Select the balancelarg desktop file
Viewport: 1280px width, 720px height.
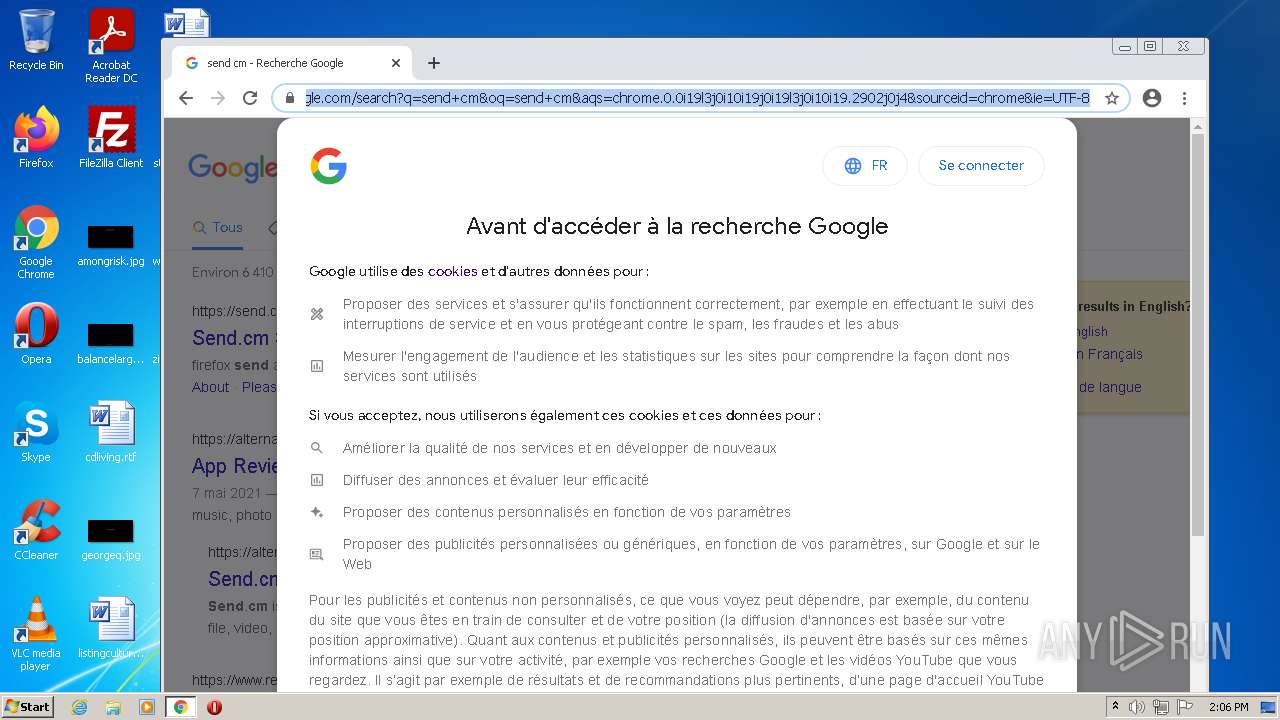coord(111,342)
